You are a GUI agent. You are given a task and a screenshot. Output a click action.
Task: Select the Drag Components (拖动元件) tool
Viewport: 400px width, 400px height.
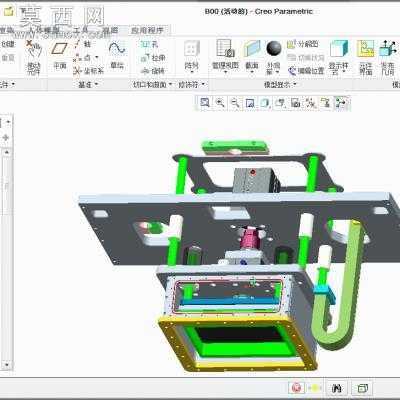[x=34, y=57]
